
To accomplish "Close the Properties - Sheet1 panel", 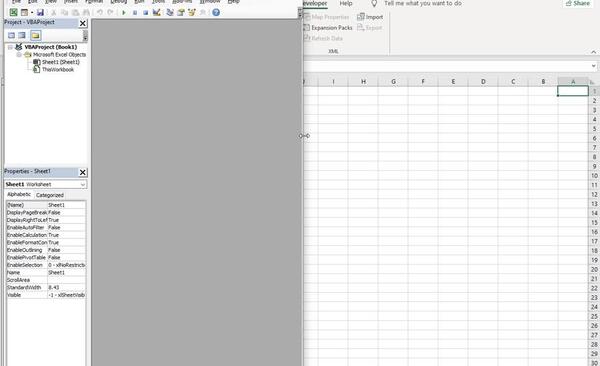I will point(83,172).
